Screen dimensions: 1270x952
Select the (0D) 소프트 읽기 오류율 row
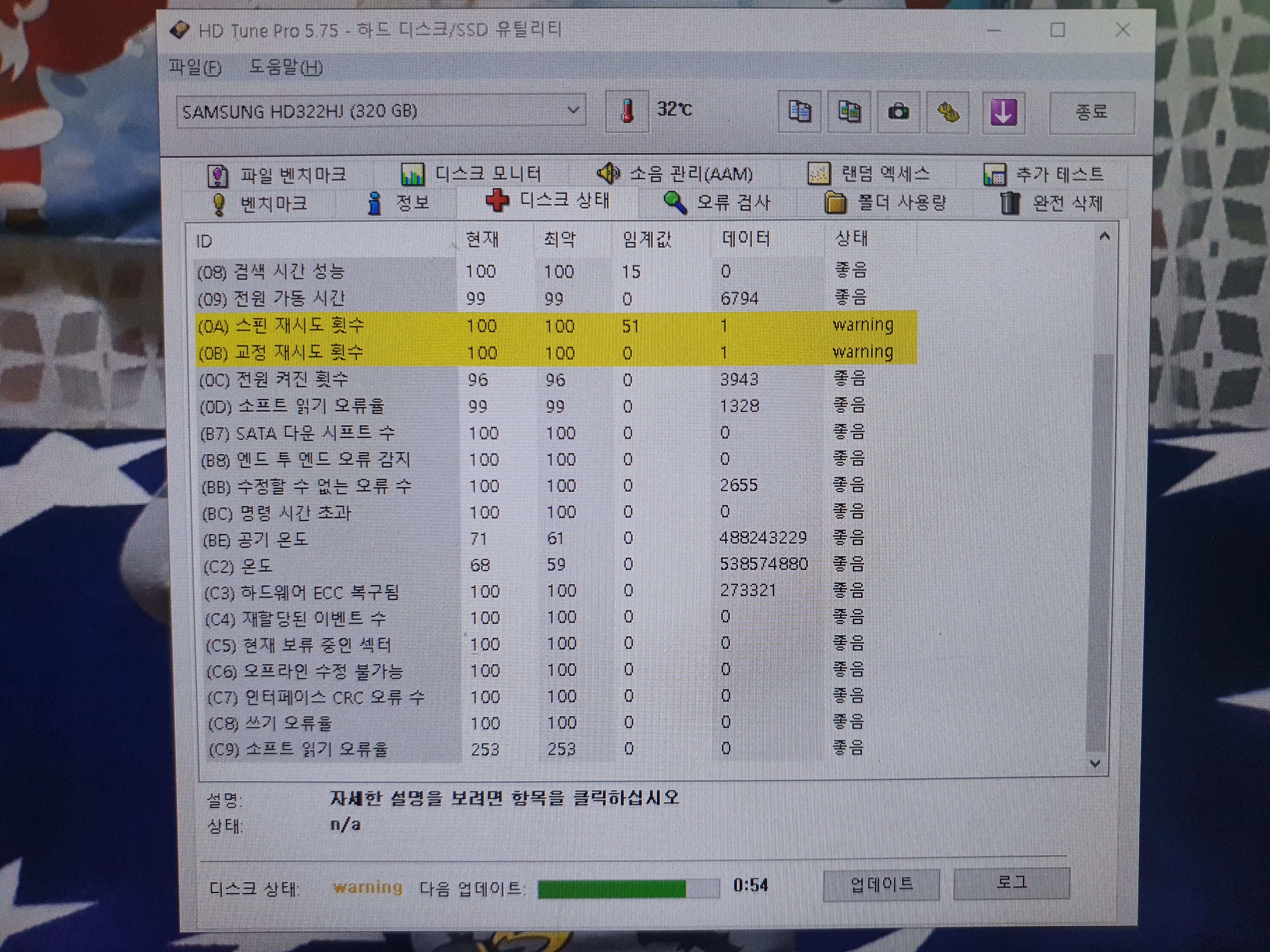(557, 406)
